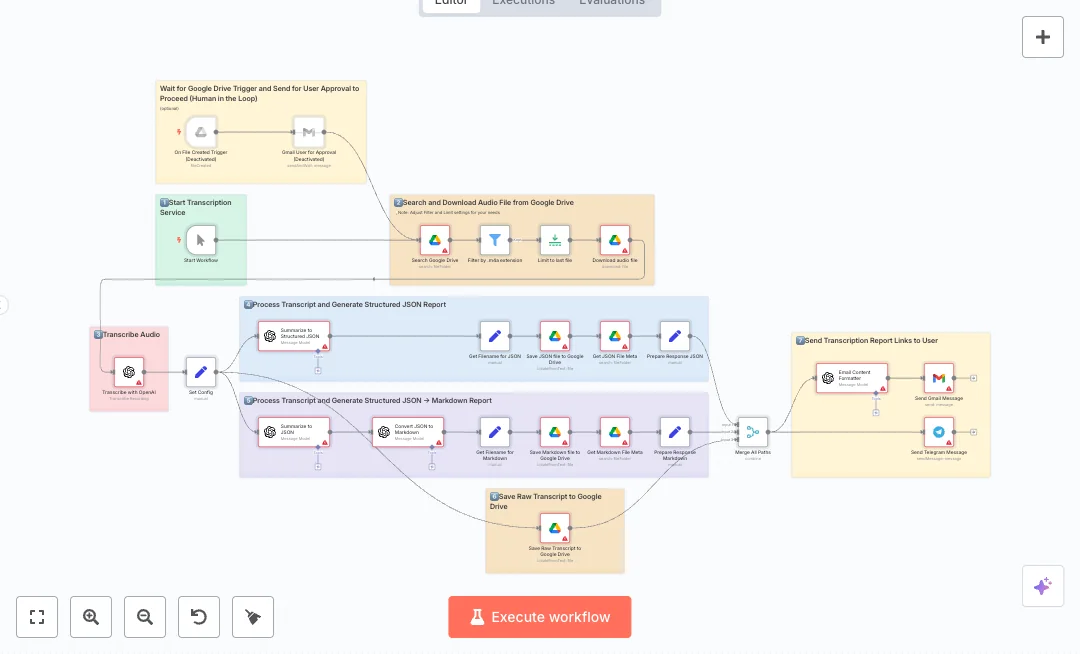
Task: Add tool under Convert JSON to Markdown node
Action: click(432, 466)
